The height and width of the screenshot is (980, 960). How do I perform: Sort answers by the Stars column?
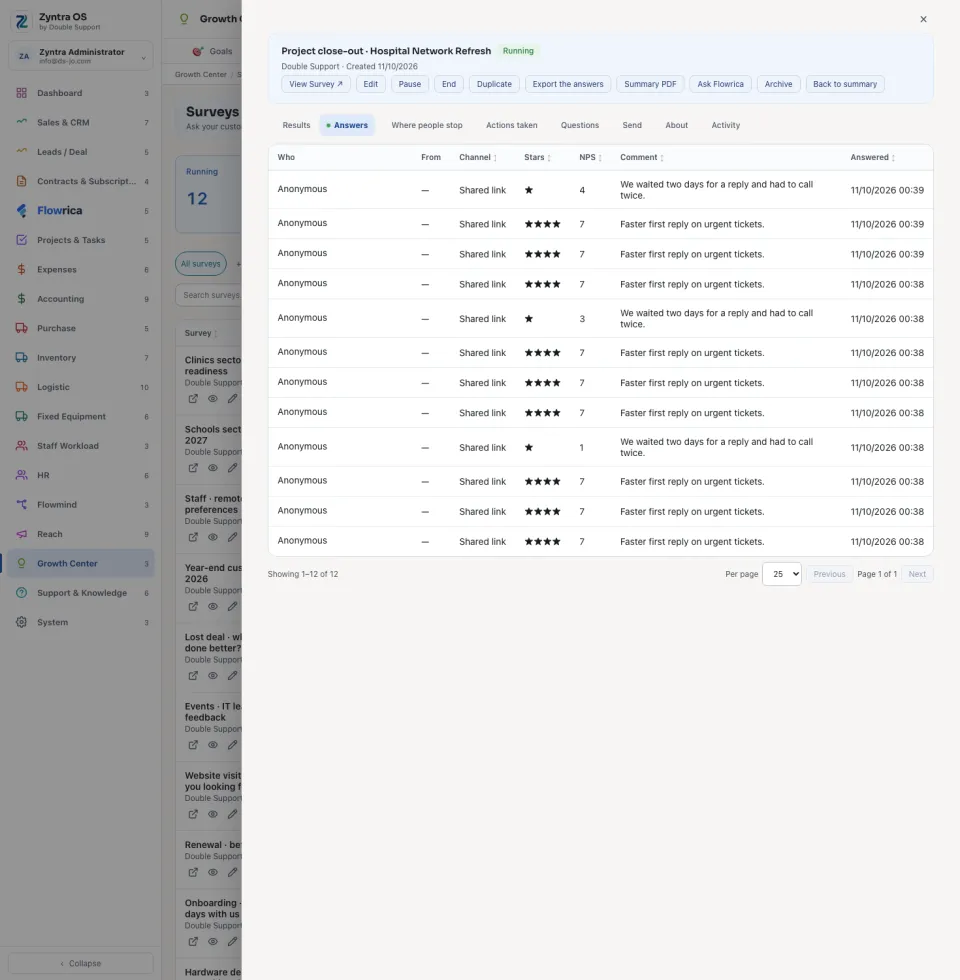coord(538,158)
